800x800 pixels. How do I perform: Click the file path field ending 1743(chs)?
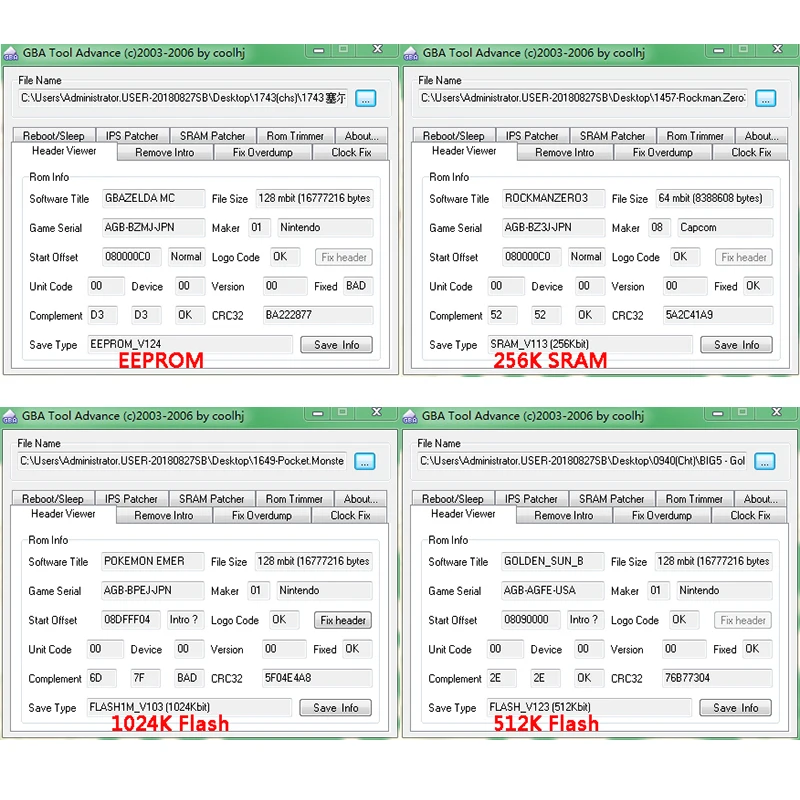[183, 98]
